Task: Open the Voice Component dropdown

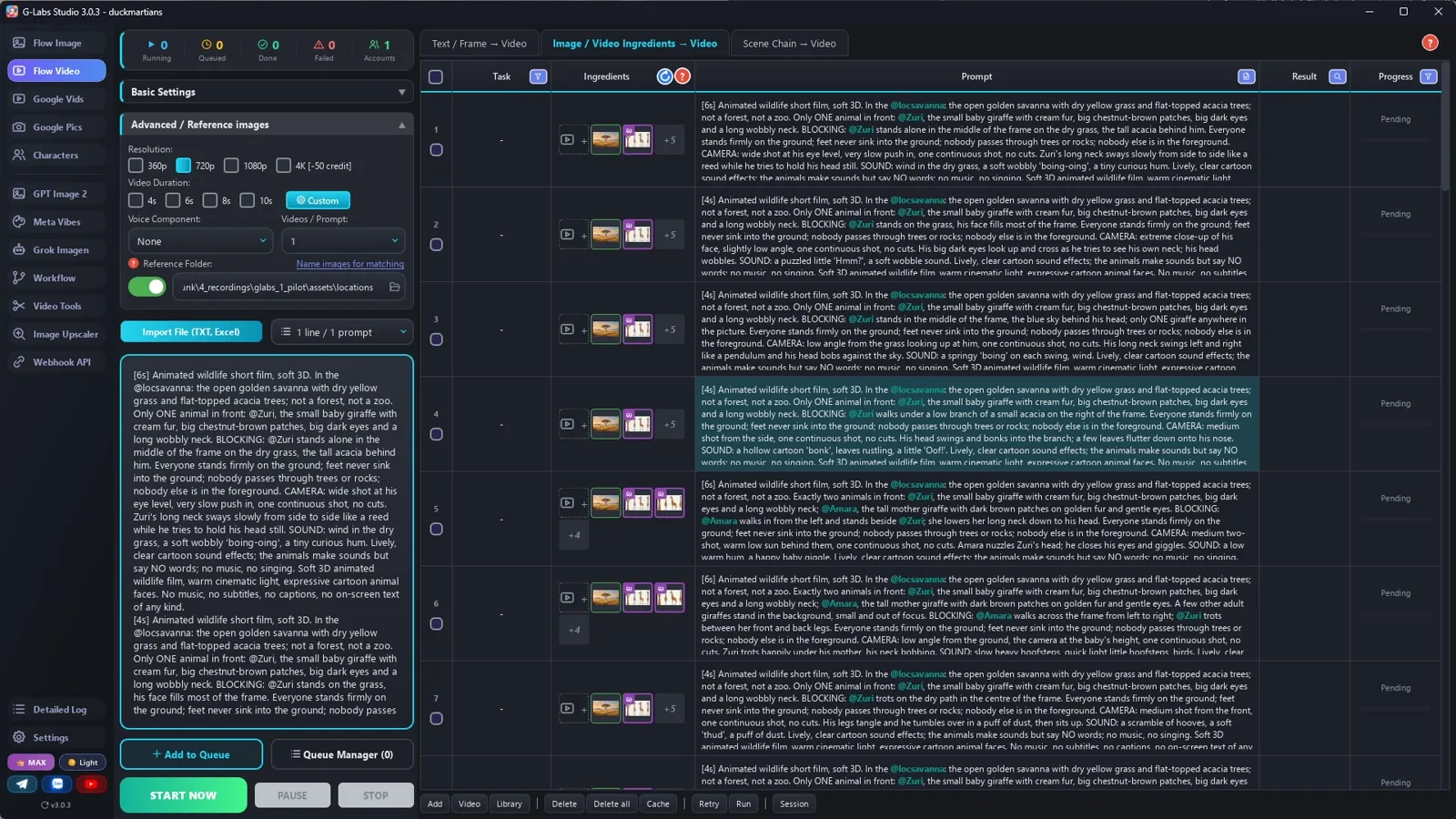Action: pos(200,241)
